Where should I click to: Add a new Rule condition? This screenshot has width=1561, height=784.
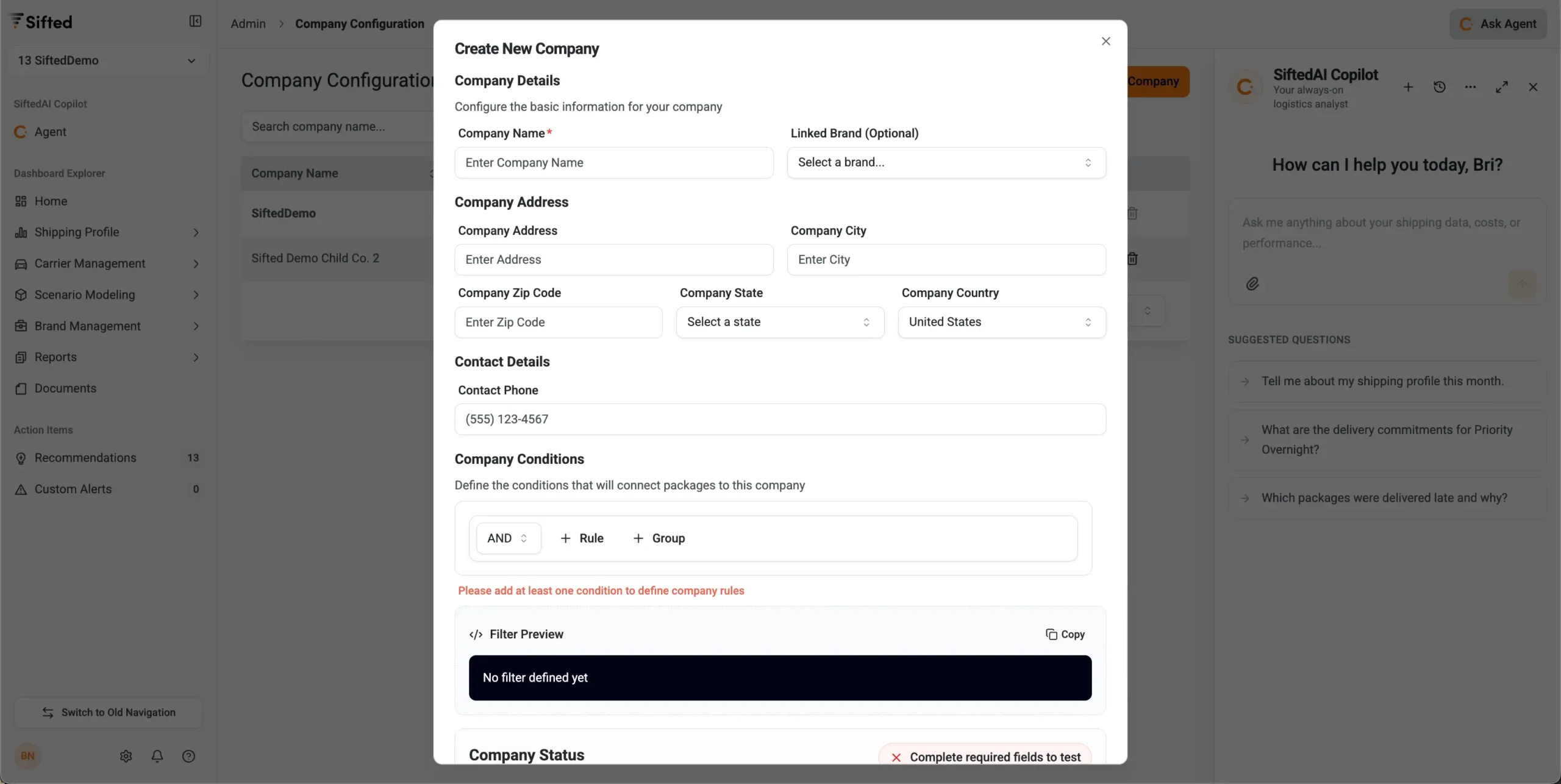coord(582,538)
